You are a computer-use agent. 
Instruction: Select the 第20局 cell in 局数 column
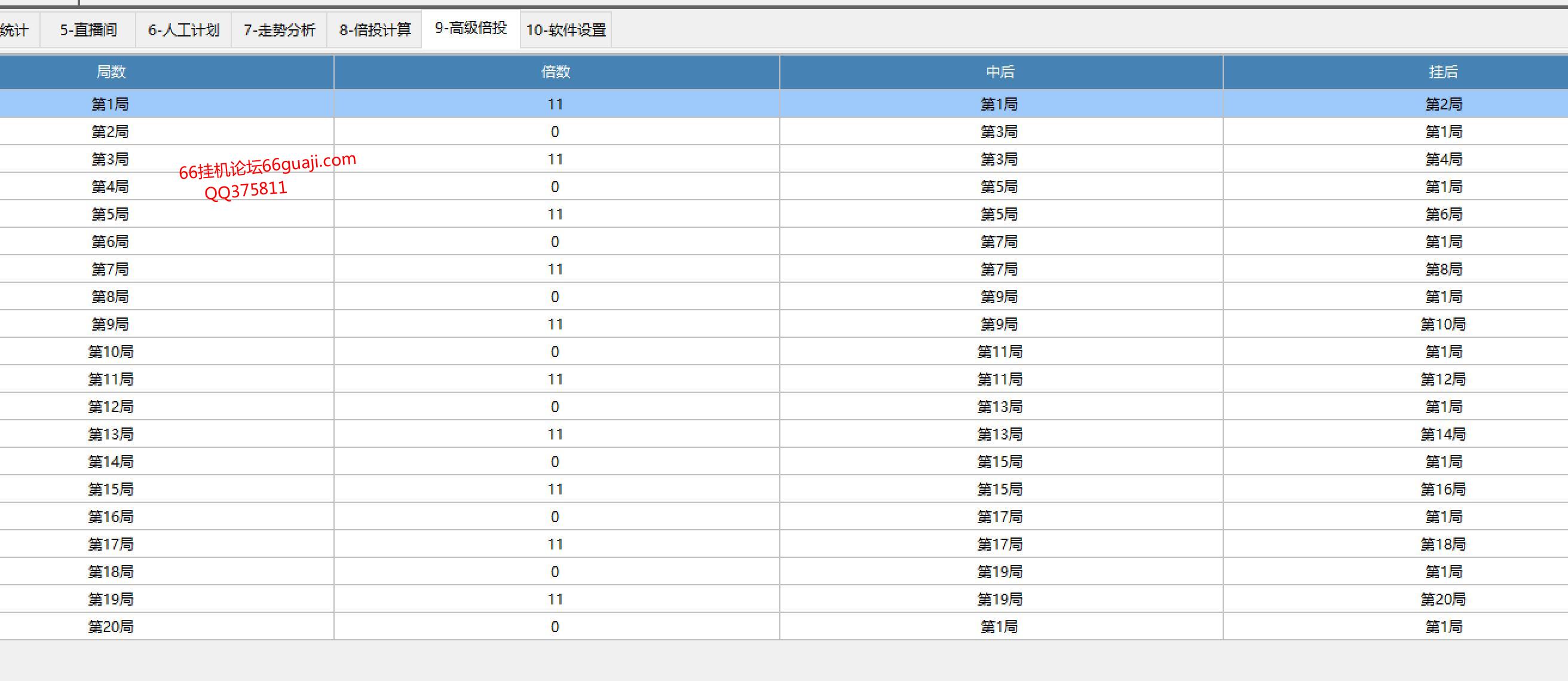[167, 626]
